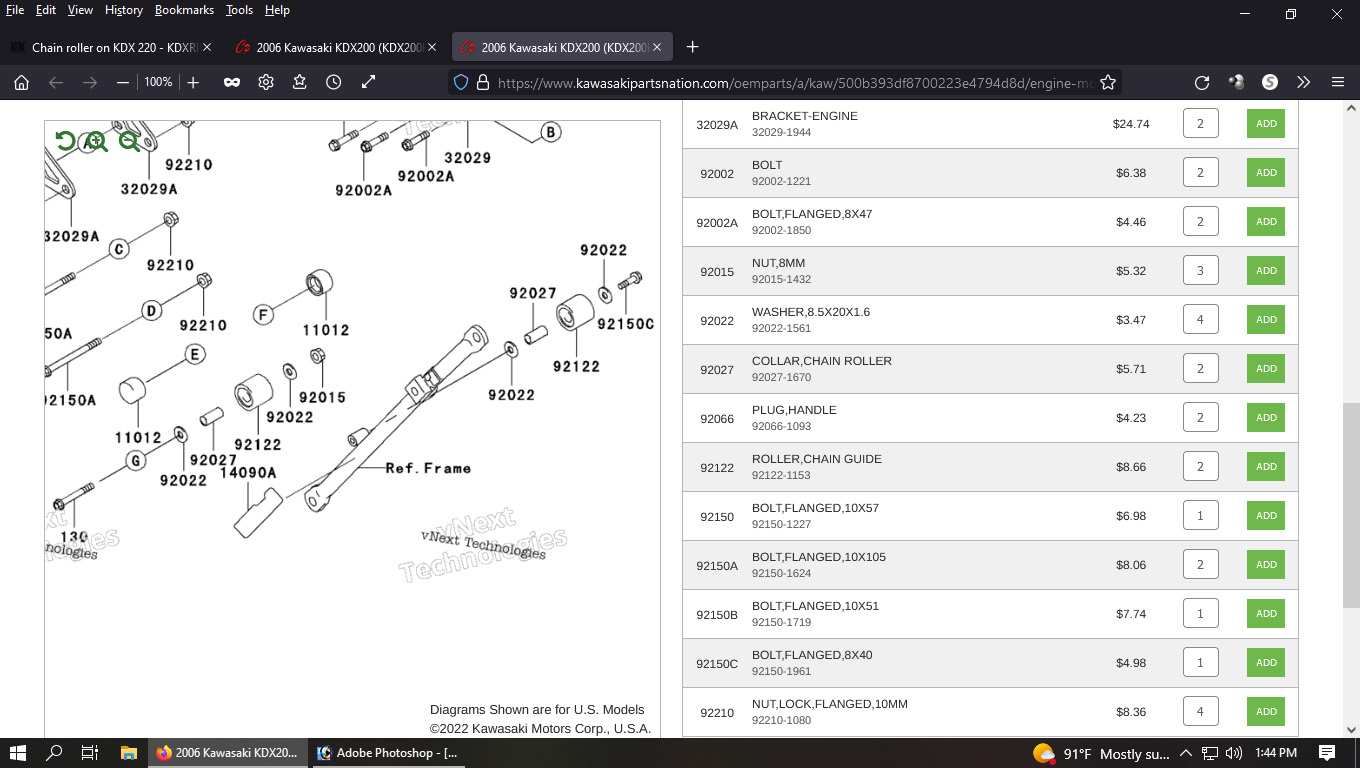1360x768 pixels.
Task: Add BRACKET-ENGINE 32029-1944 to cart
Action: point(1266,124)
